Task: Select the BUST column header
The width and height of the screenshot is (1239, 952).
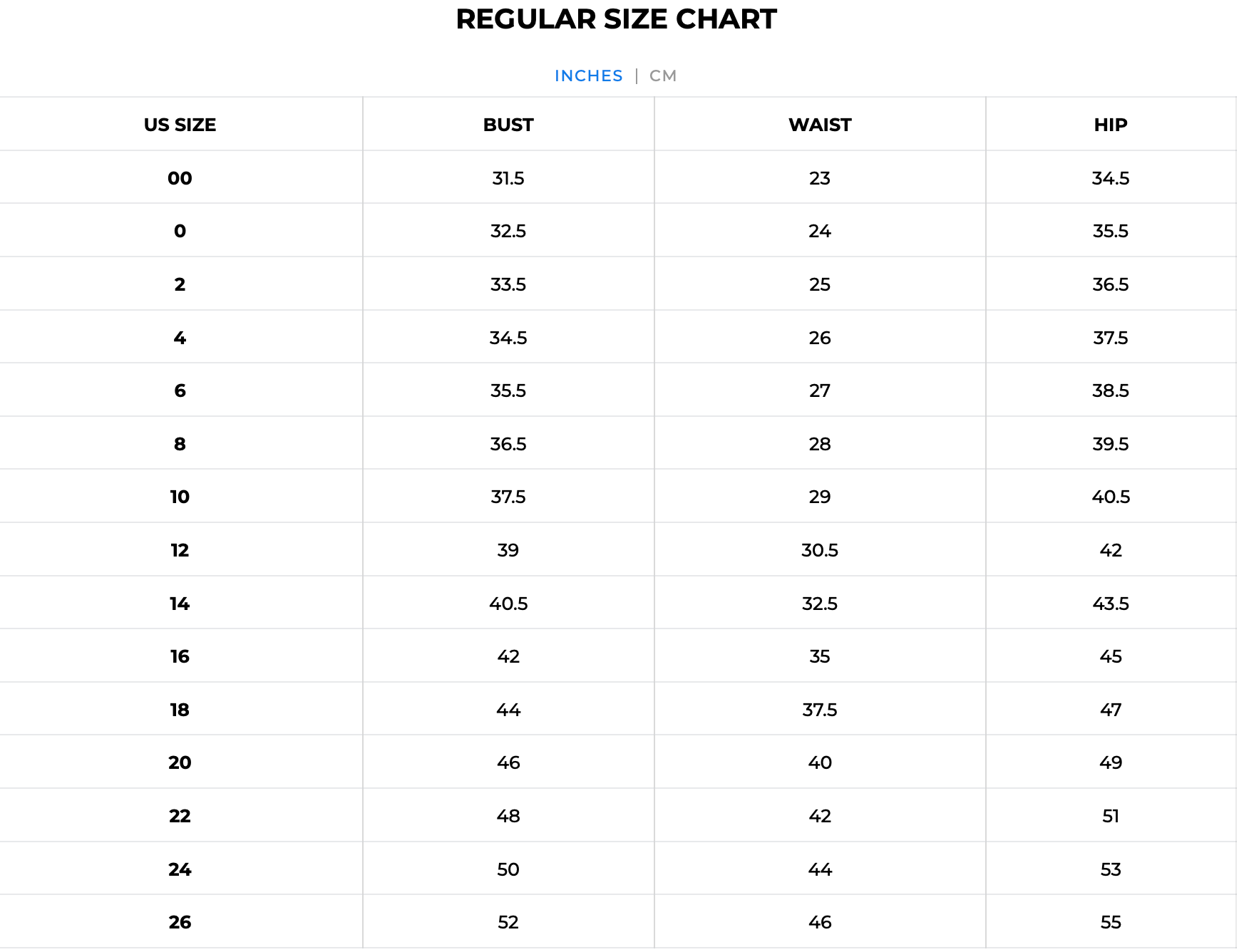Action: coord(507,124)
